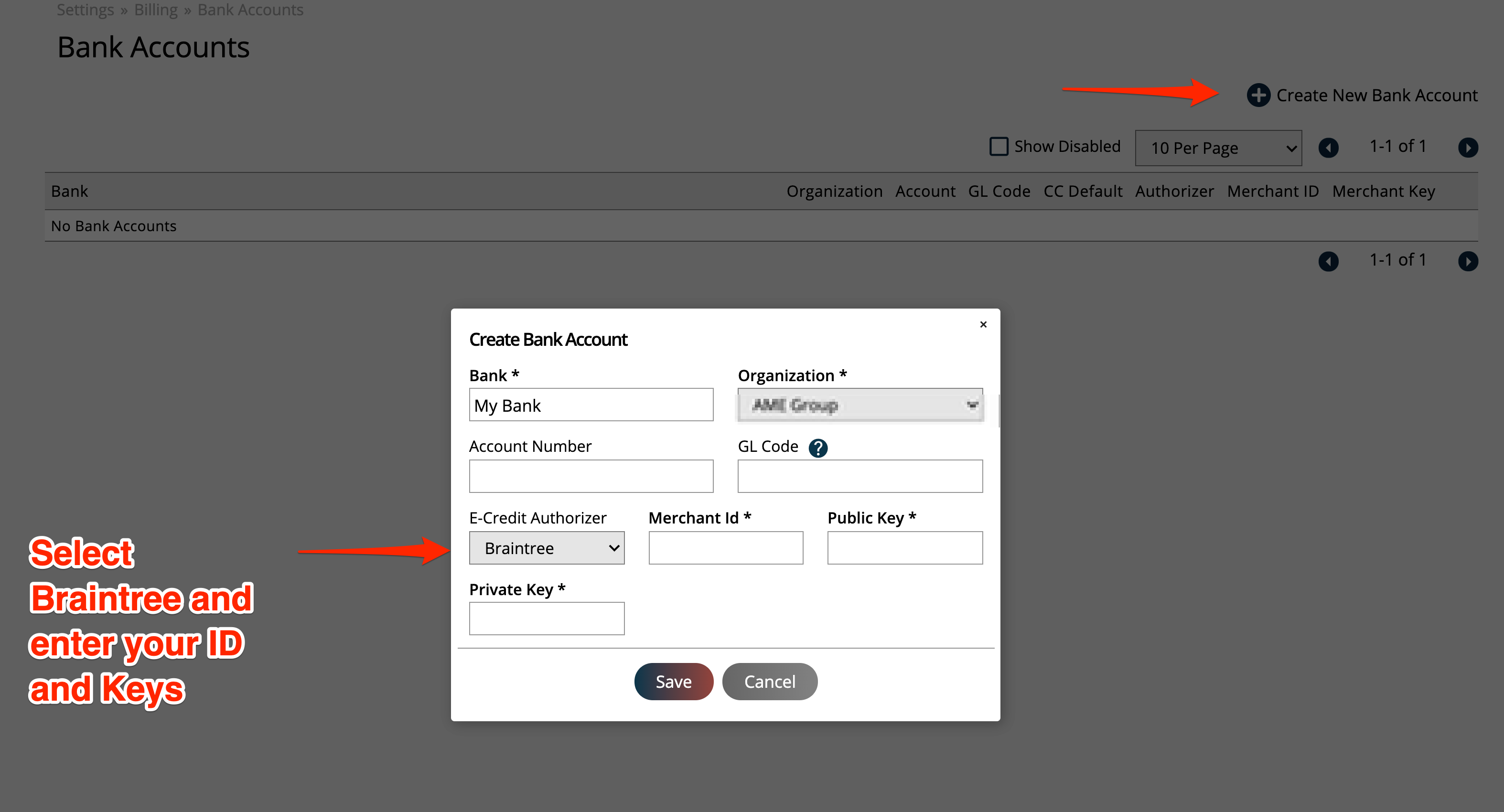
Task: Click the Account Number field
Action: point(591,476)
